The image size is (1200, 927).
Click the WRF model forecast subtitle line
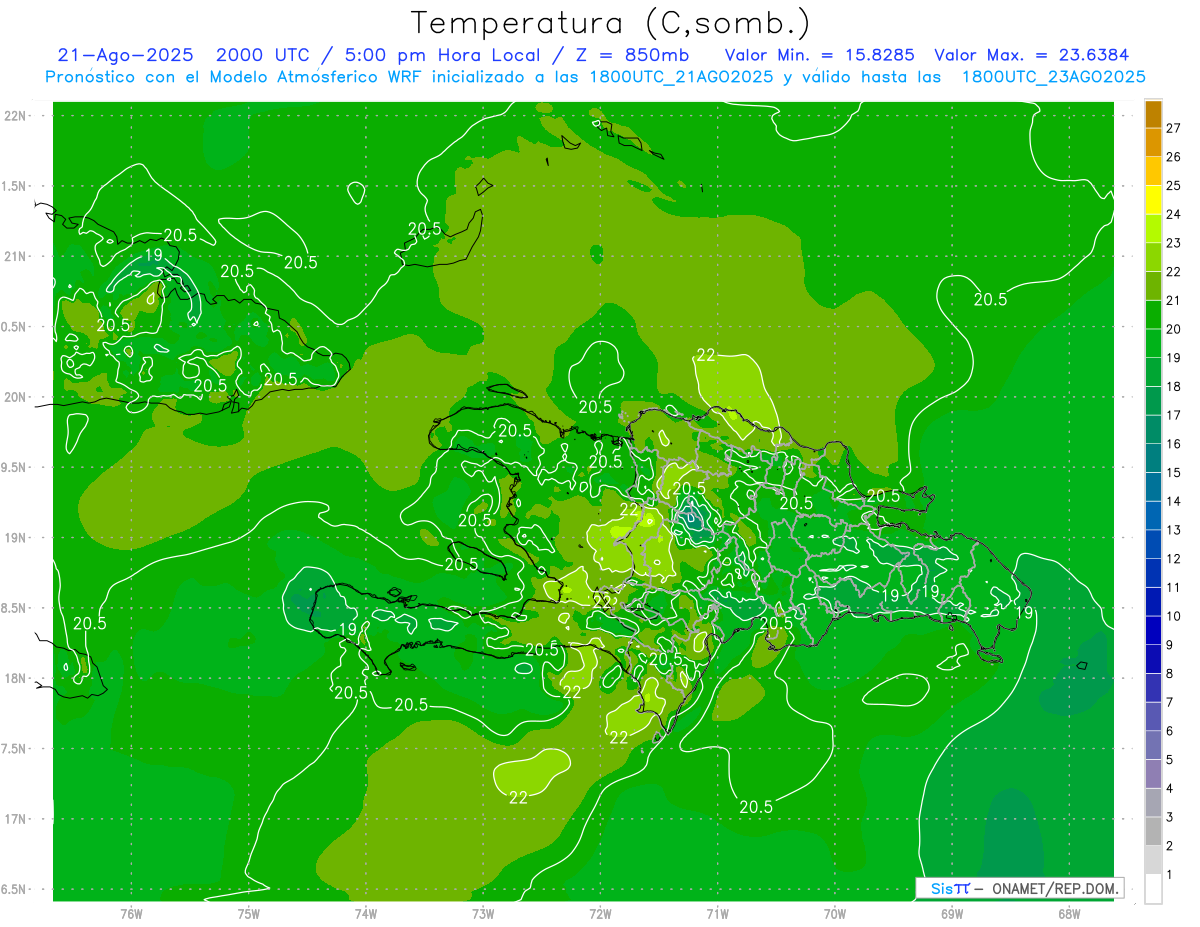click(x=596, y=77)
